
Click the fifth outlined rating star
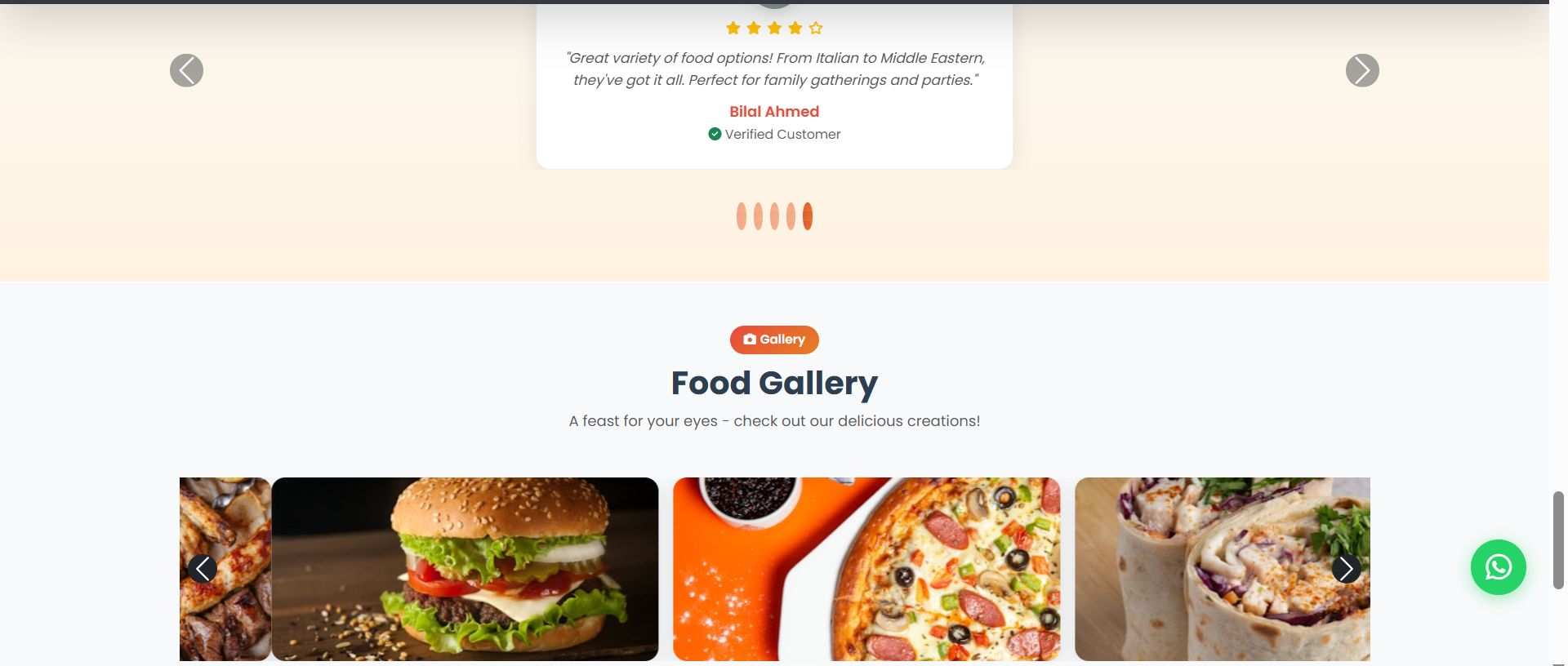tap(816, 29)
